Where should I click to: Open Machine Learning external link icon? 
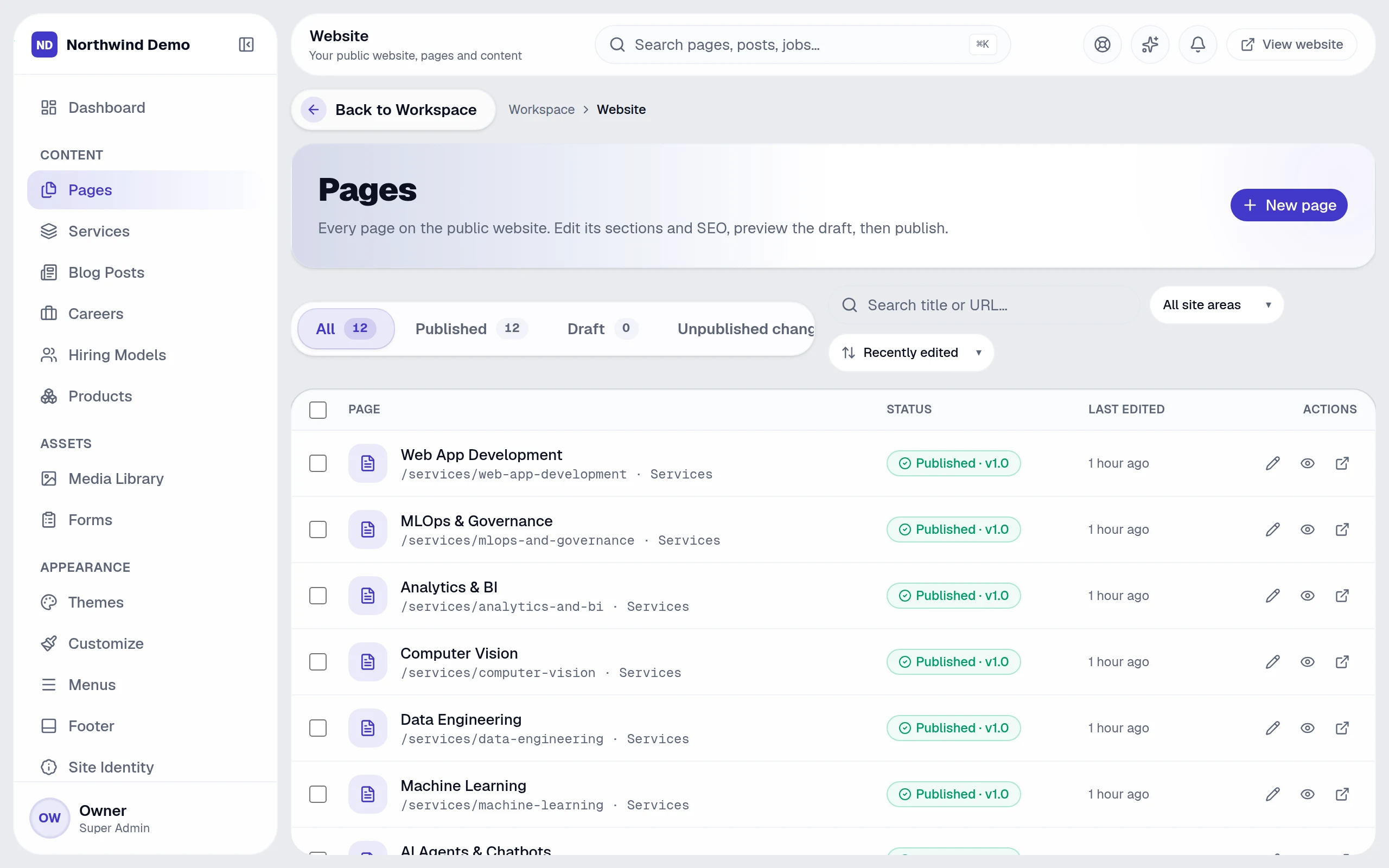1342,794
